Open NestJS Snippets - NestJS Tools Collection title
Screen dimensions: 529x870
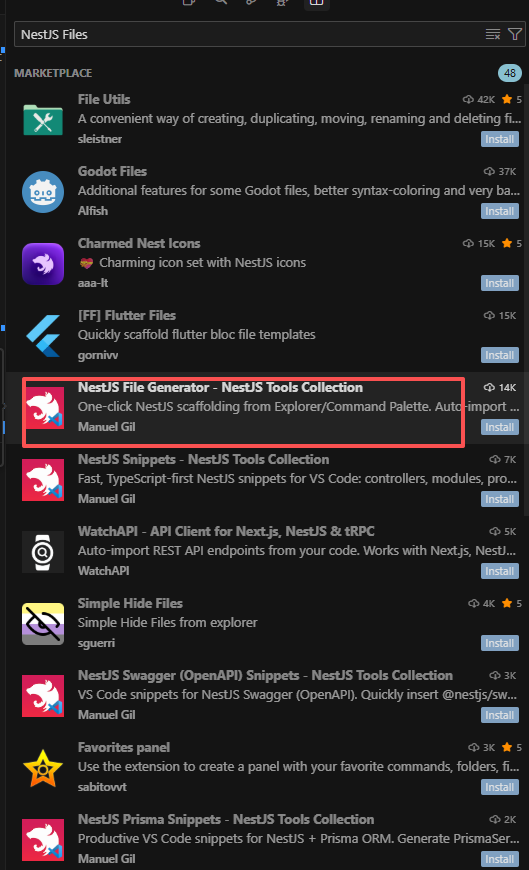click(203, 459)
